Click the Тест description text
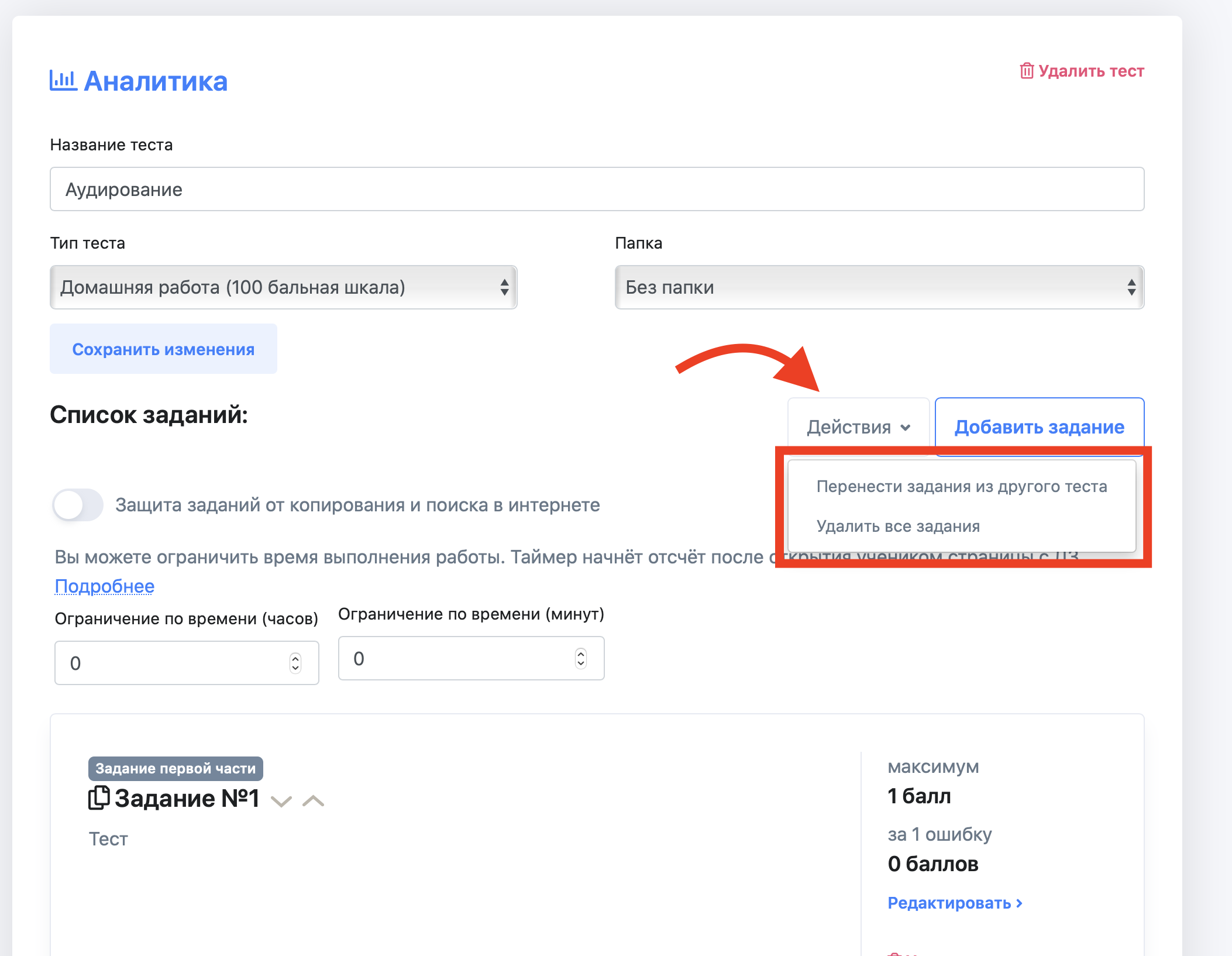The height and width of the screenshot is (956, 1232). point(108,839)
